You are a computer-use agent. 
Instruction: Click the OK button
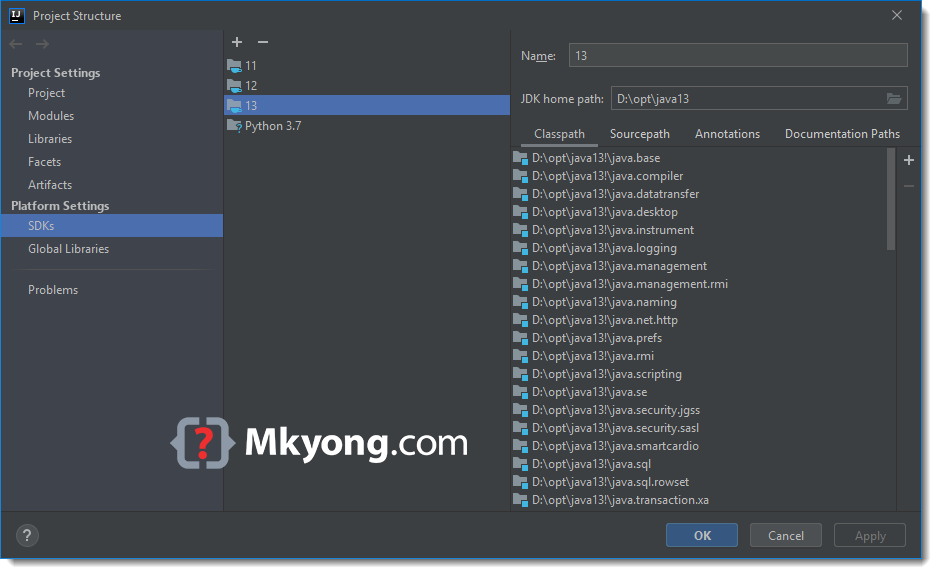702,535
